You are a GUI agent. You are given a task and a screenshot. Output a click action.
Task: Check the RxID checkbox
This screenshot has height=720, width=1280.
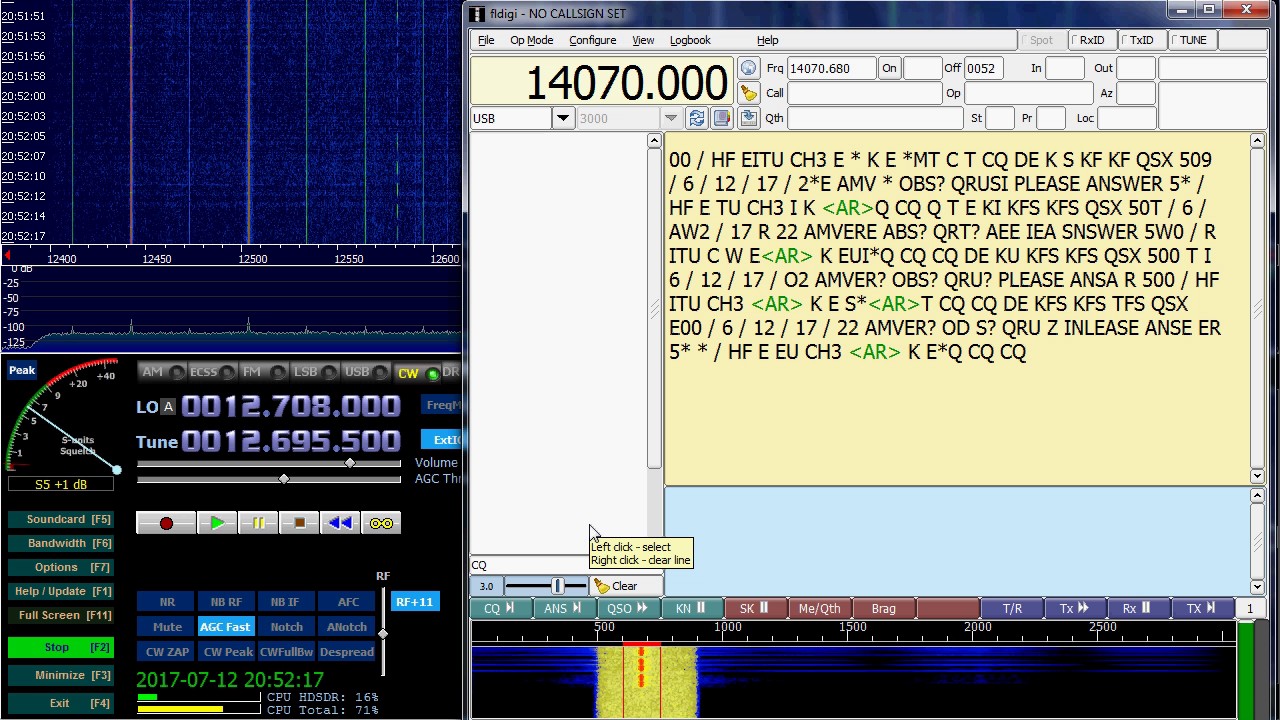coord(1090,40)
